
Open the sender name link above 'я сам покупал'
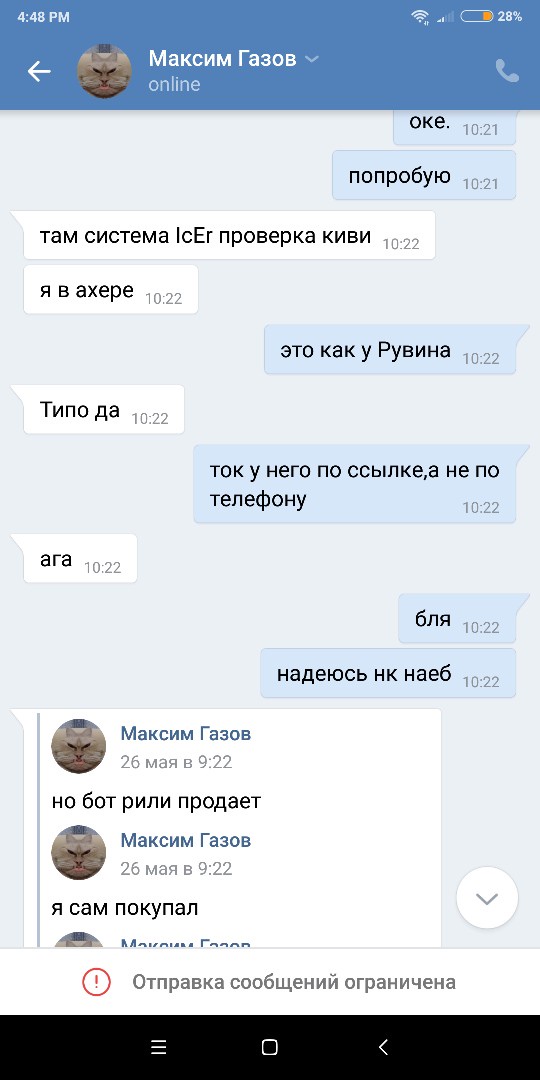186,840
